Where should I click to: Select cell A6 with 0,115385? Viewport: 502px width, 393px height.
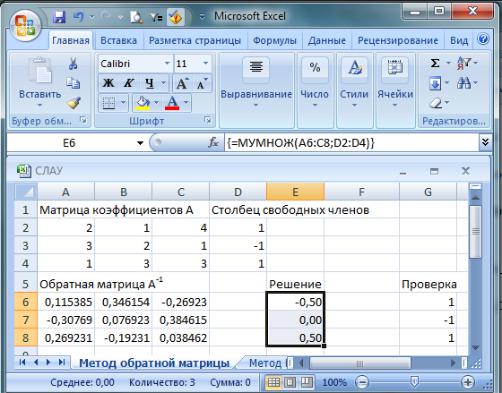66,302
